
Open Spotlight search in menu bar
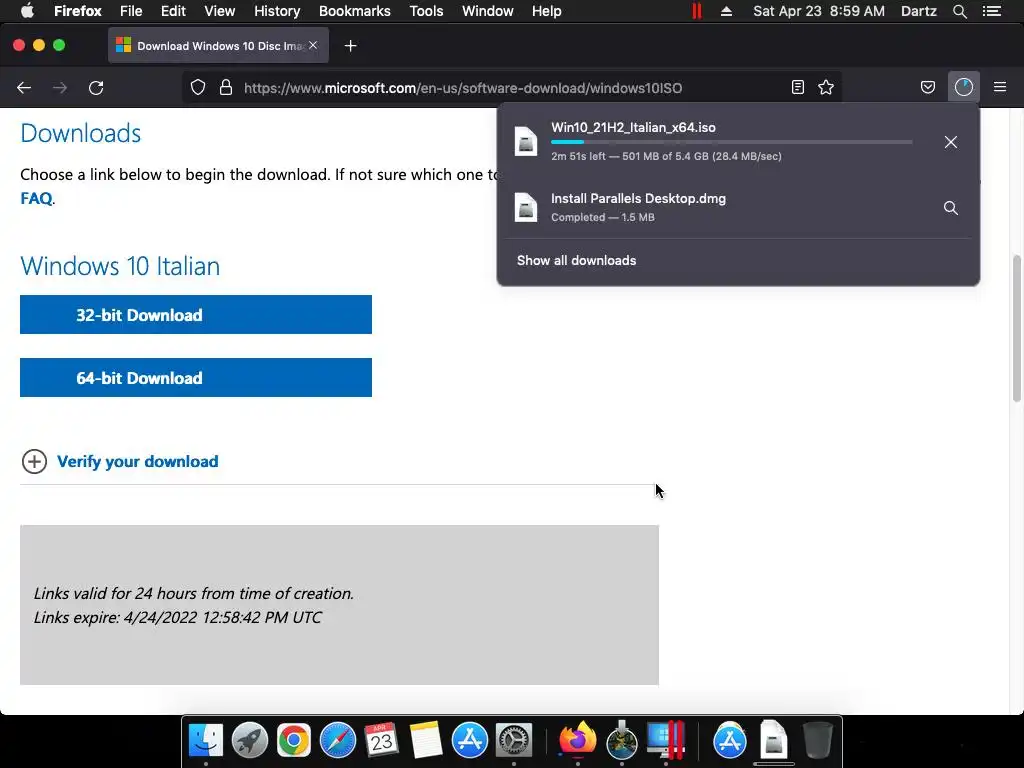(x=959, y=11)
